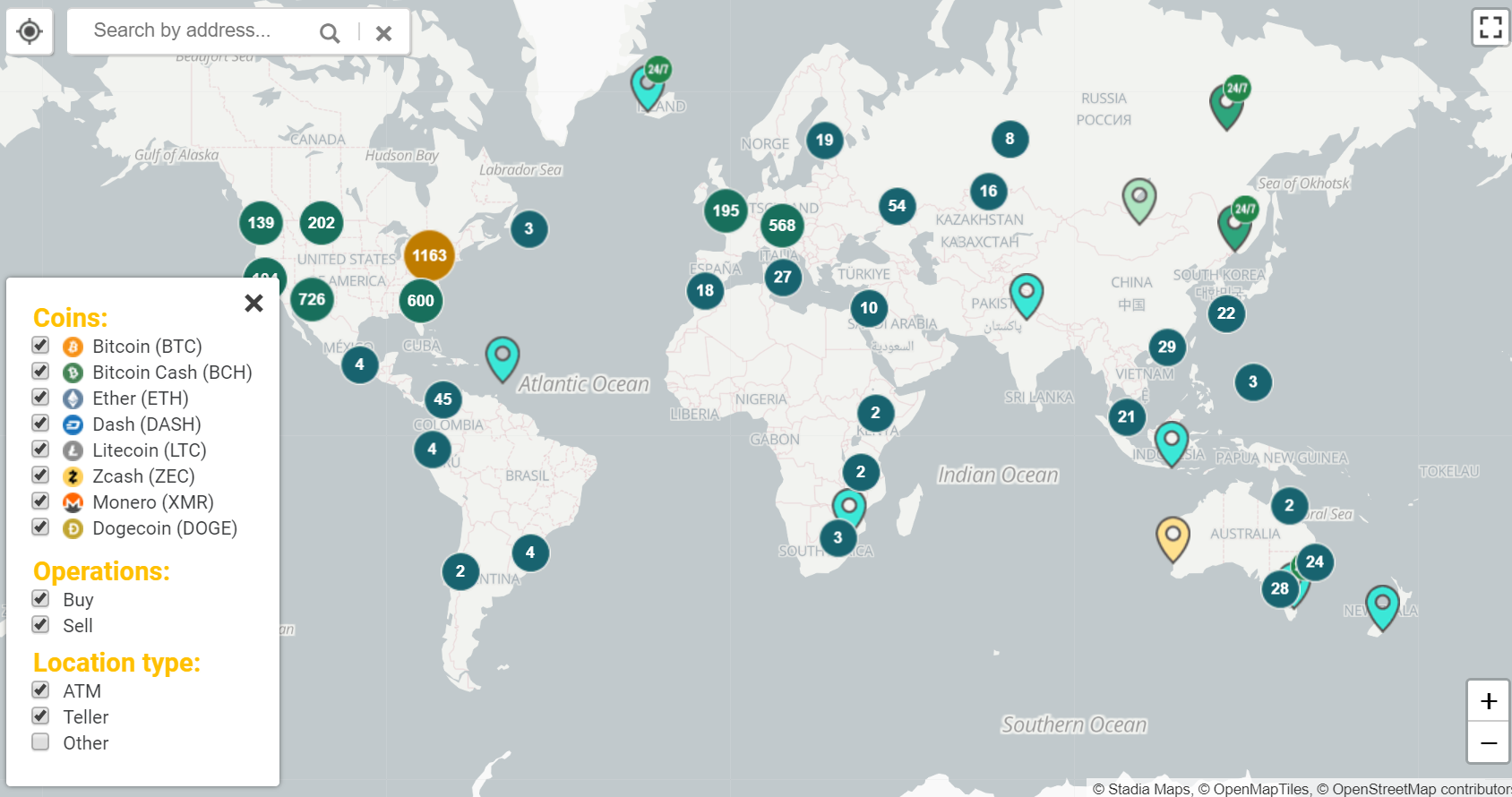
Task: Toggle the Dogecoin (DOGE) checkbox
Action: (x=40, y=527)
